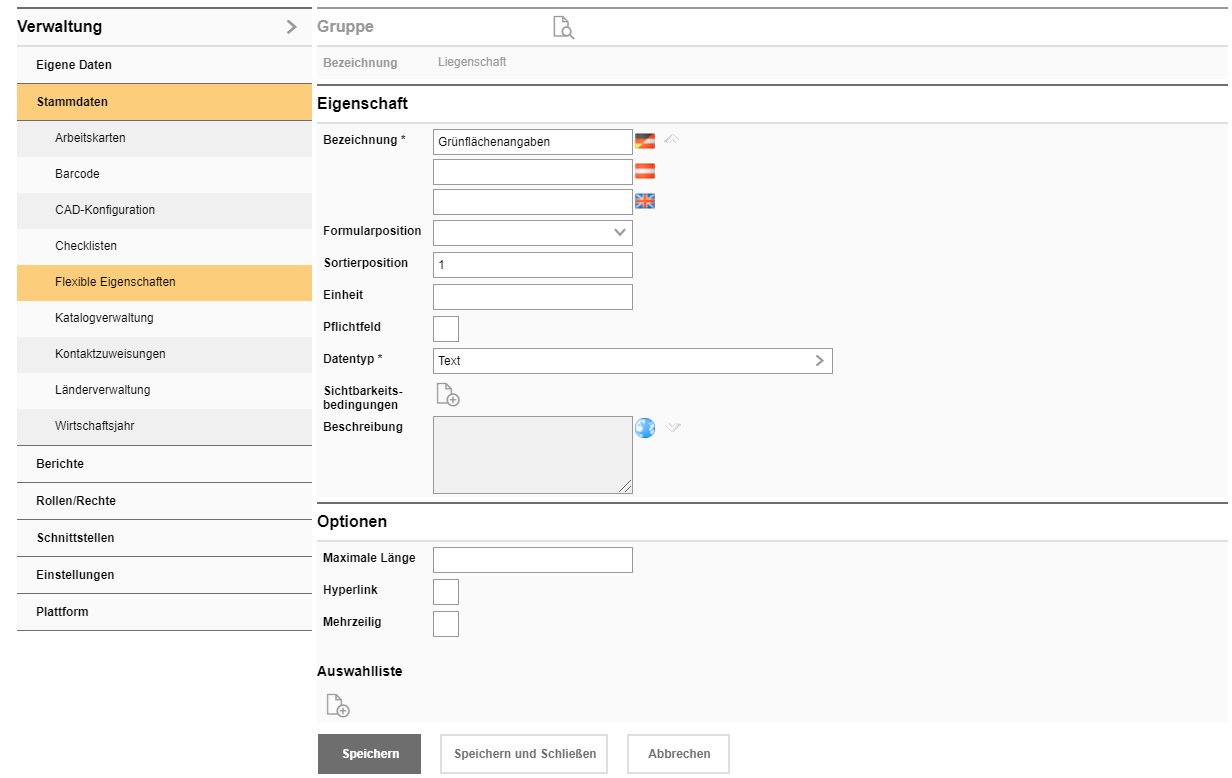
Task: Toggle the Pflichtfeld checkbox
Action: [x=446, y=328]
